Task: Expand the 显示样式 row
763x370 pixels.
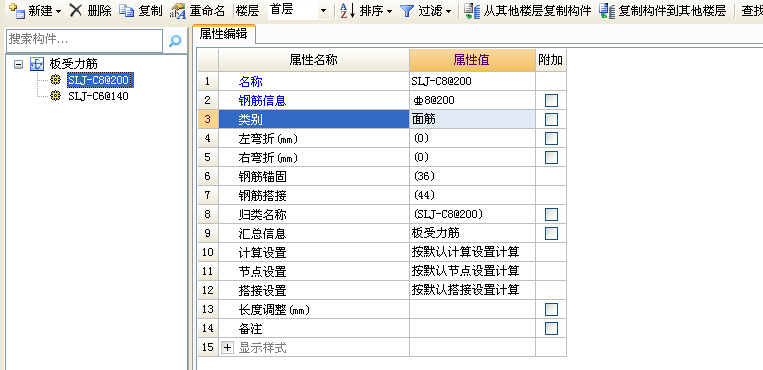Action: pyautogui.click(x=228, y=348)
